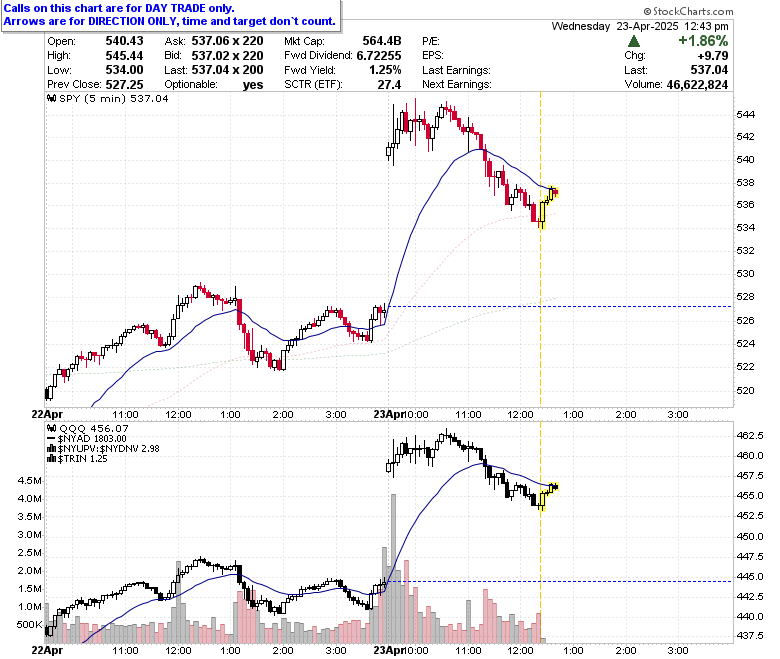
Task: Click the StockCharts.com copyright label
Action: point(688,11)
